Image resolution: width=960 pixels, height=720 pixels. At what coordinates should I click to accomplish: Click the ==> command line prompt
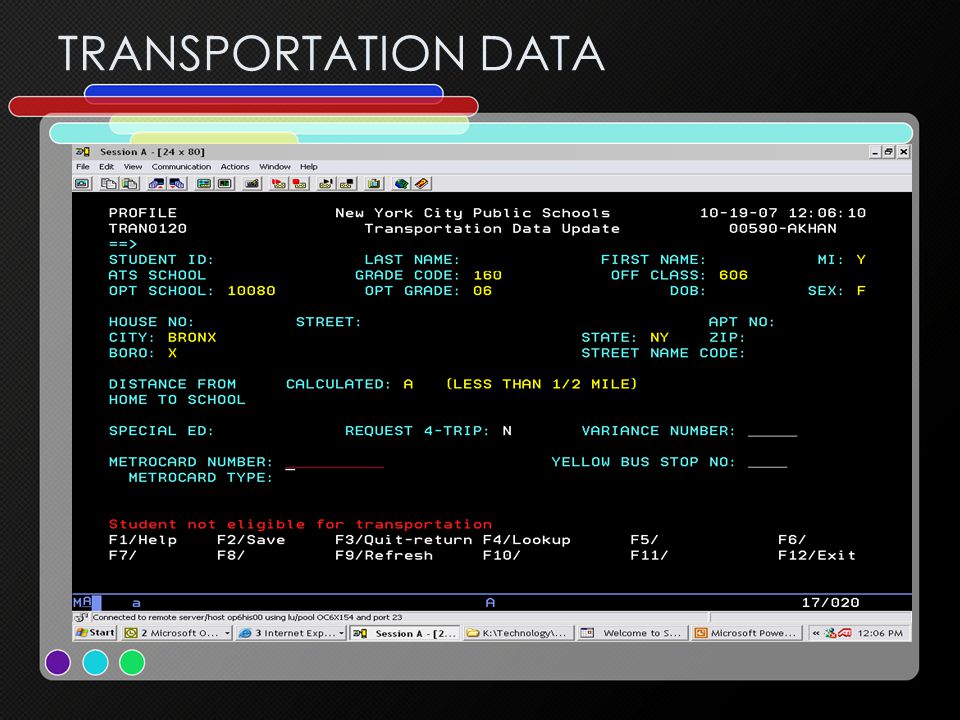123,244
